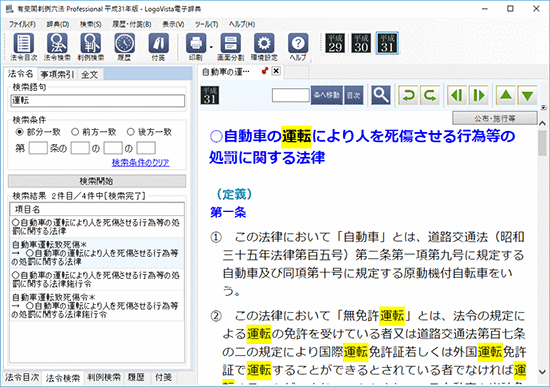Select result 自動車運転致死傷＊

(x=97, y=253)
